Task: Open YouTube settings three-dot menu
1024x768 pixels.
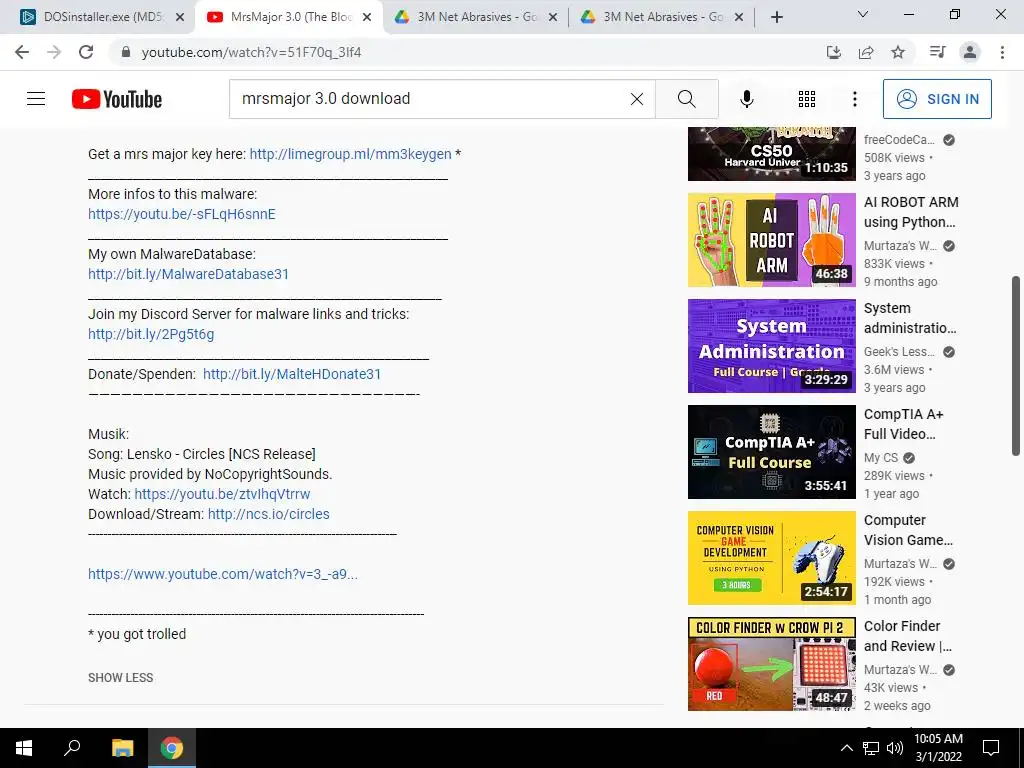Action: (x=854, y=99)
